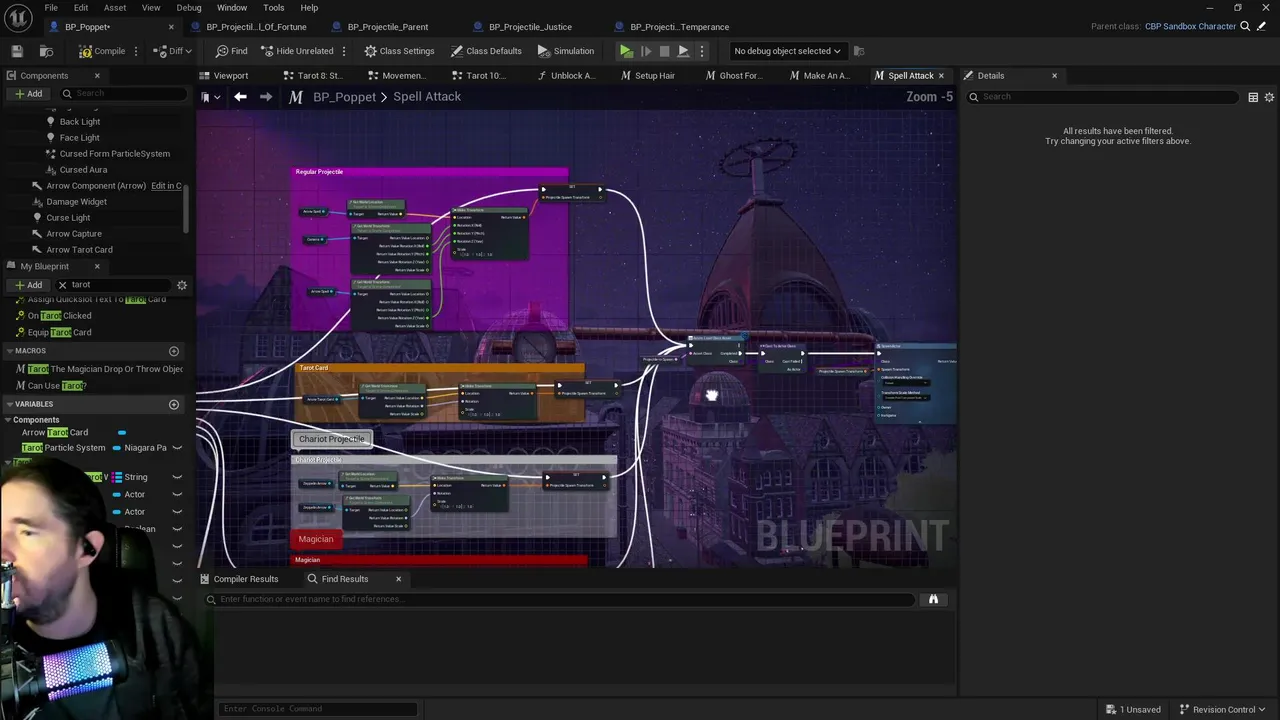Open debug object selection dropdown
The image size is (1280, 720).
tap(787, 51)
